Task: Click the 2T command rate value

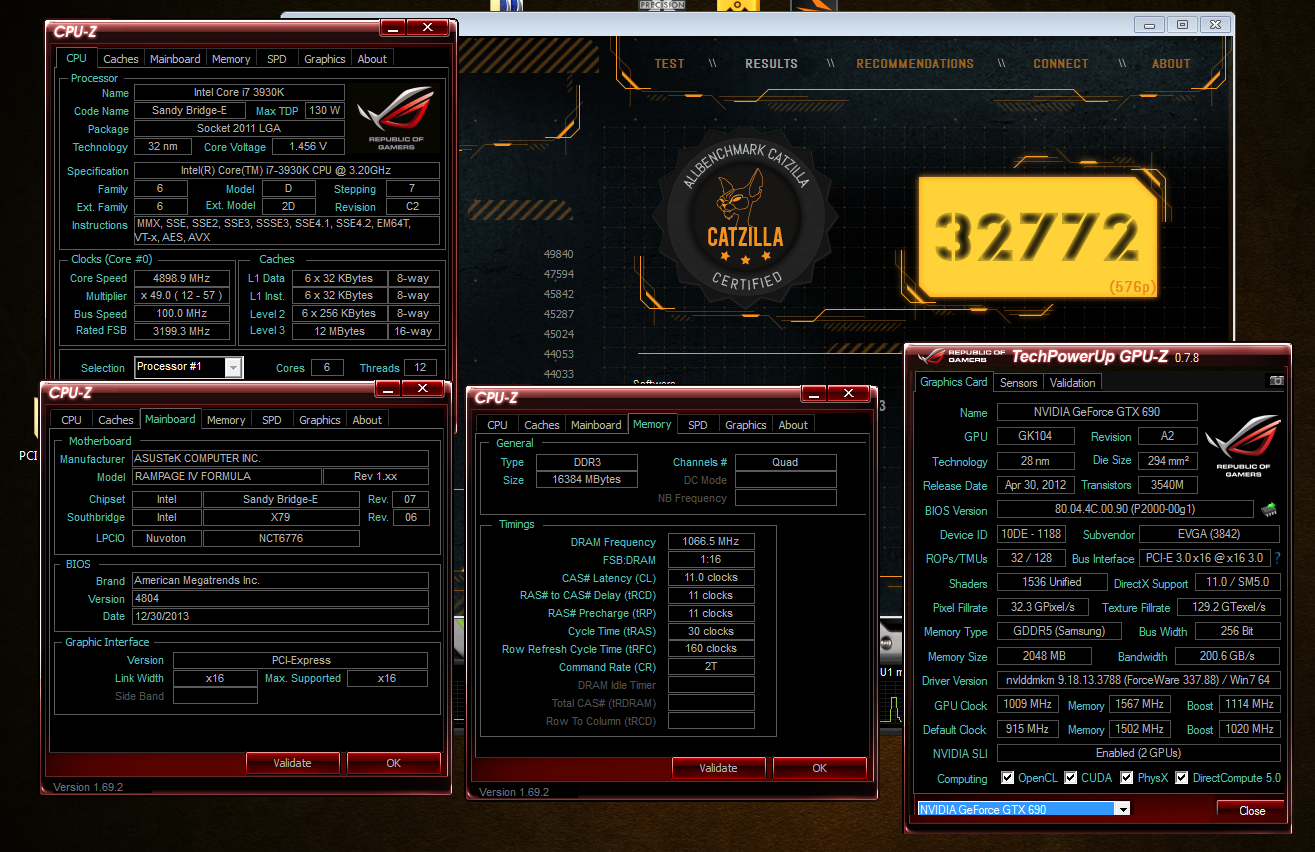Action: click(x=711, y=666)
